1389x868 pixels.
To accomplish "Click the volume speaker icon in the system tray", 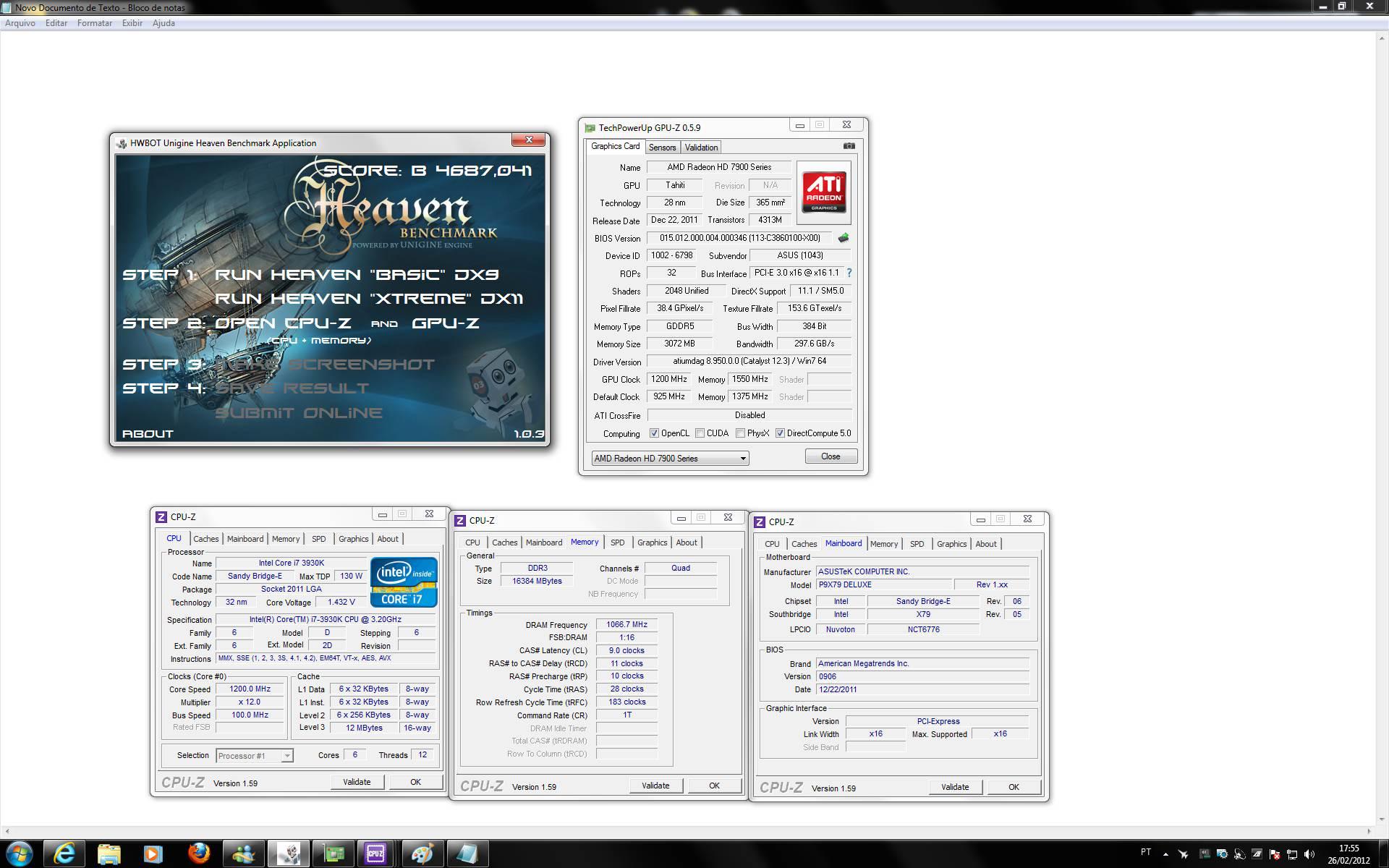I will tap(1309, 854).
